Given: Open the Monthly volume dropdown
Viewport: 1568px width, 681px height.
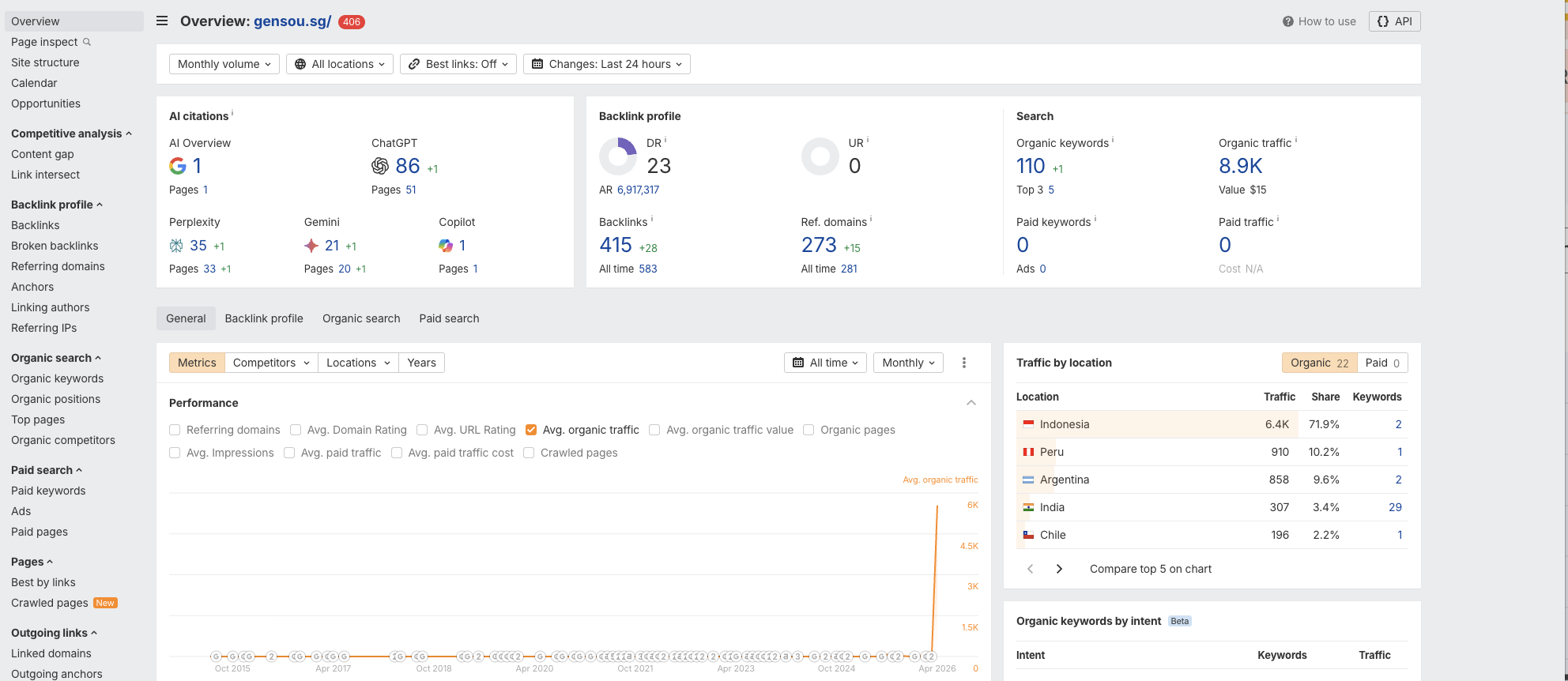Looking at the screenshot, I should (x=224, y=64).
